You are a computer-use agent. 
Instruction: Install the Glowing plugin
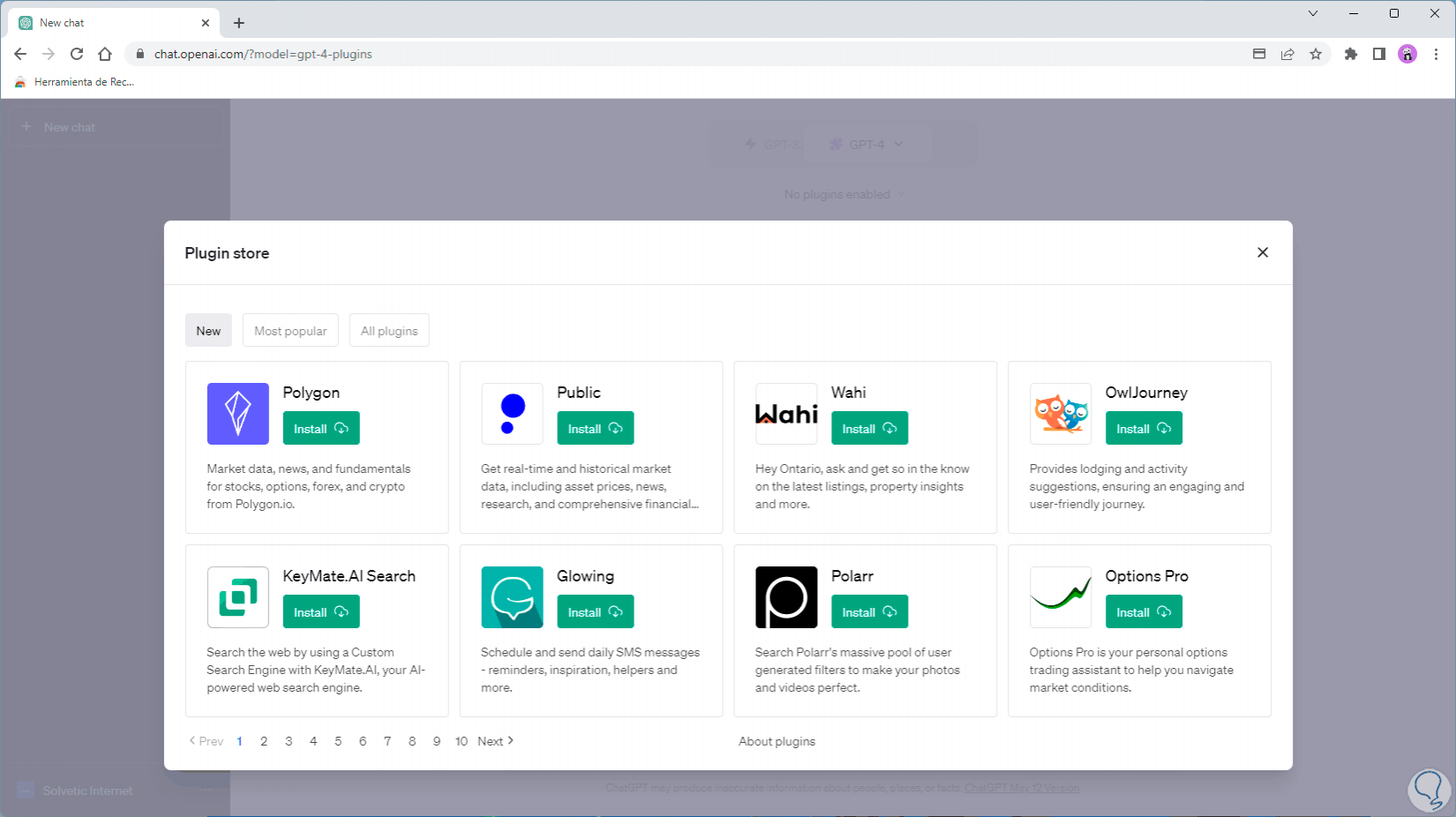pos(596,611)
